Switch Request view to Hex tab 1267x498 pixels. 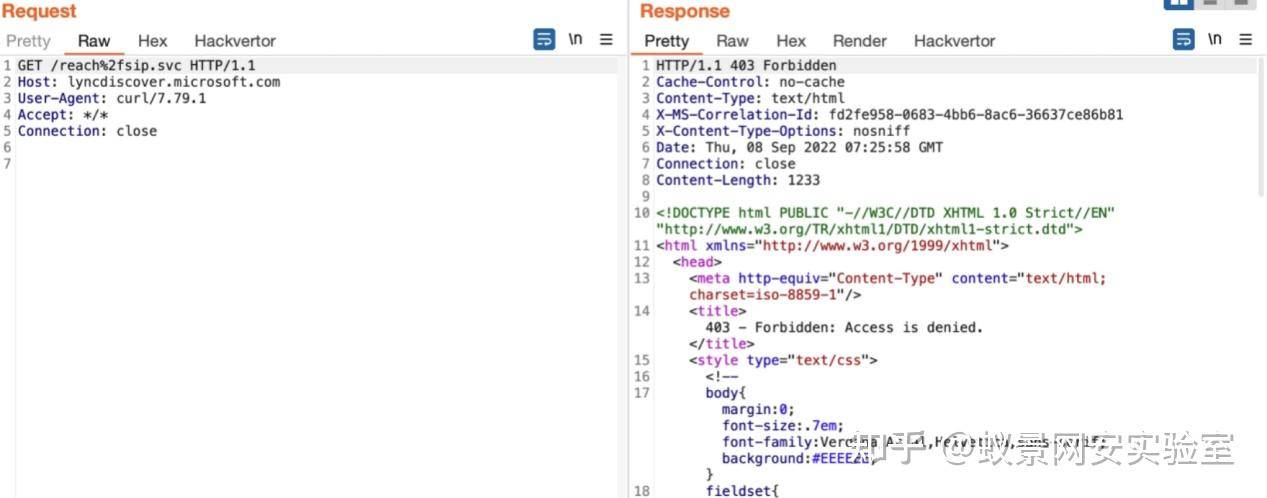click(153, 41)
